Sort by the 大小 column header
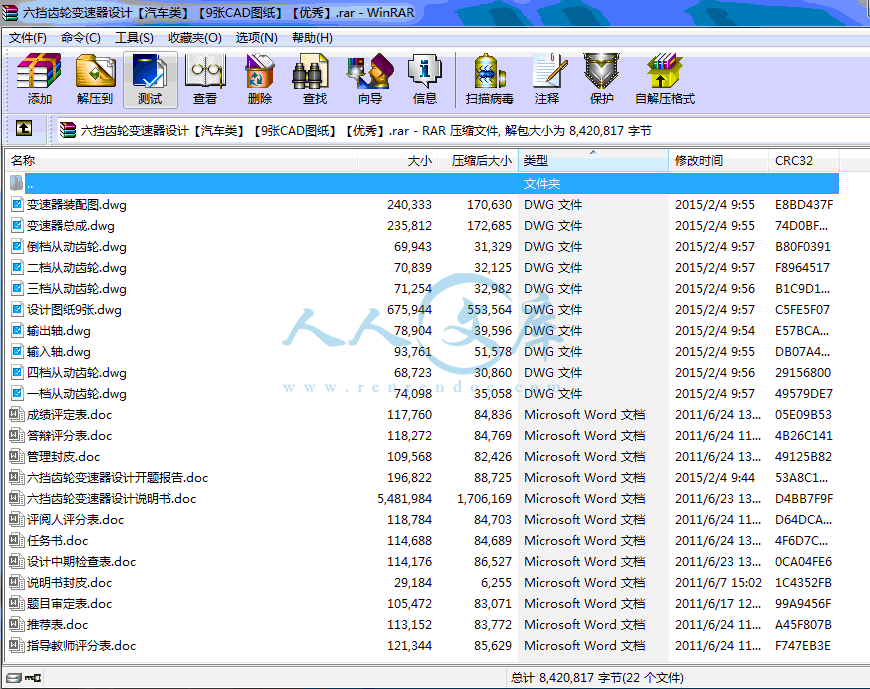 pyautogui.click(x=397, y=160)
